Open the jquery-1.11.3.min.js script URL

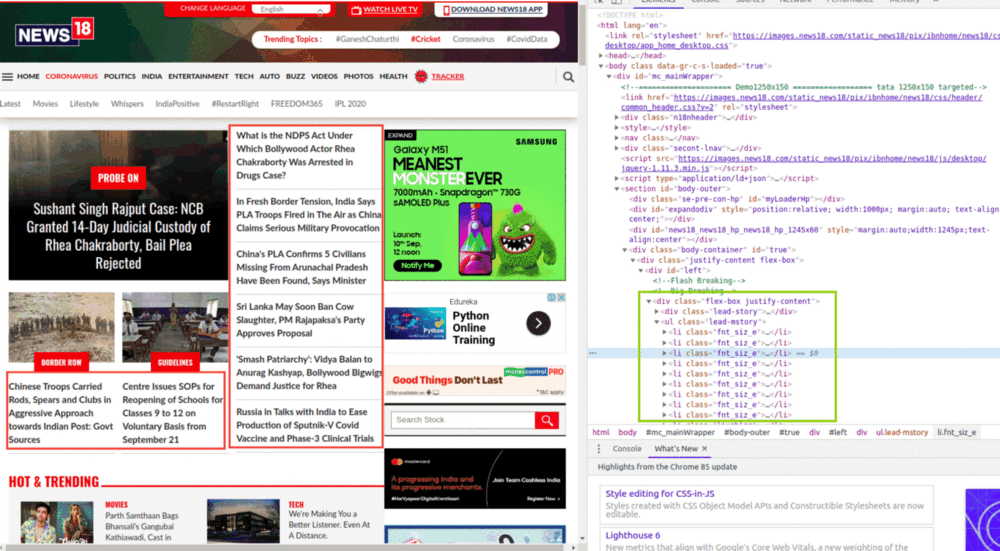coord(804,163)
